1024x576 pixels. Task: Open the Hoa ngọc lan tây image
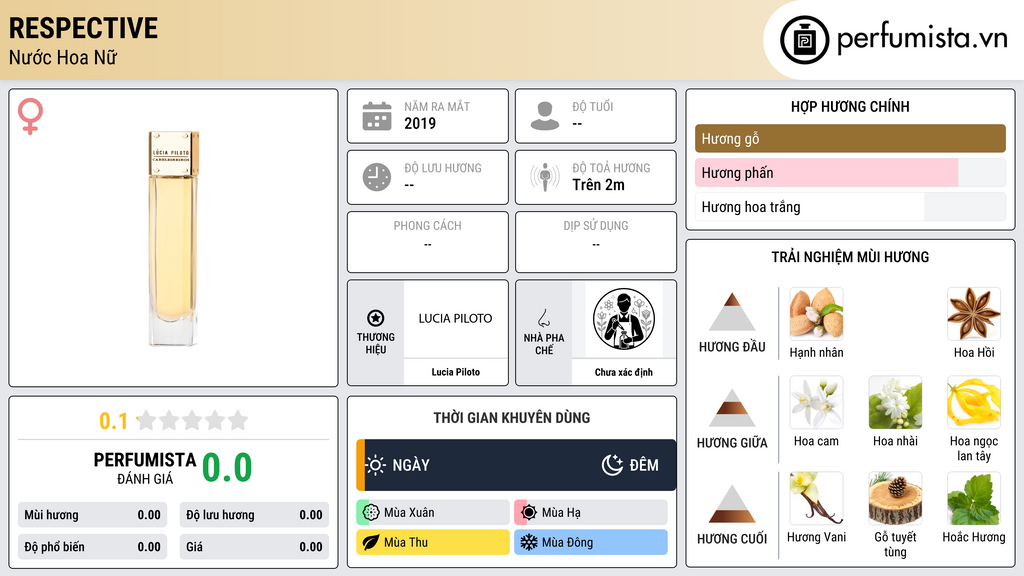point(974,402)
